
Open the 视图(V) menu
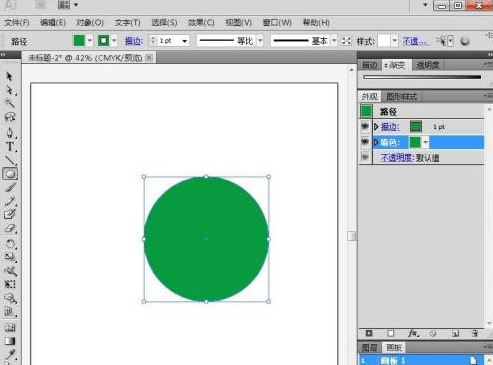[239, 23]
